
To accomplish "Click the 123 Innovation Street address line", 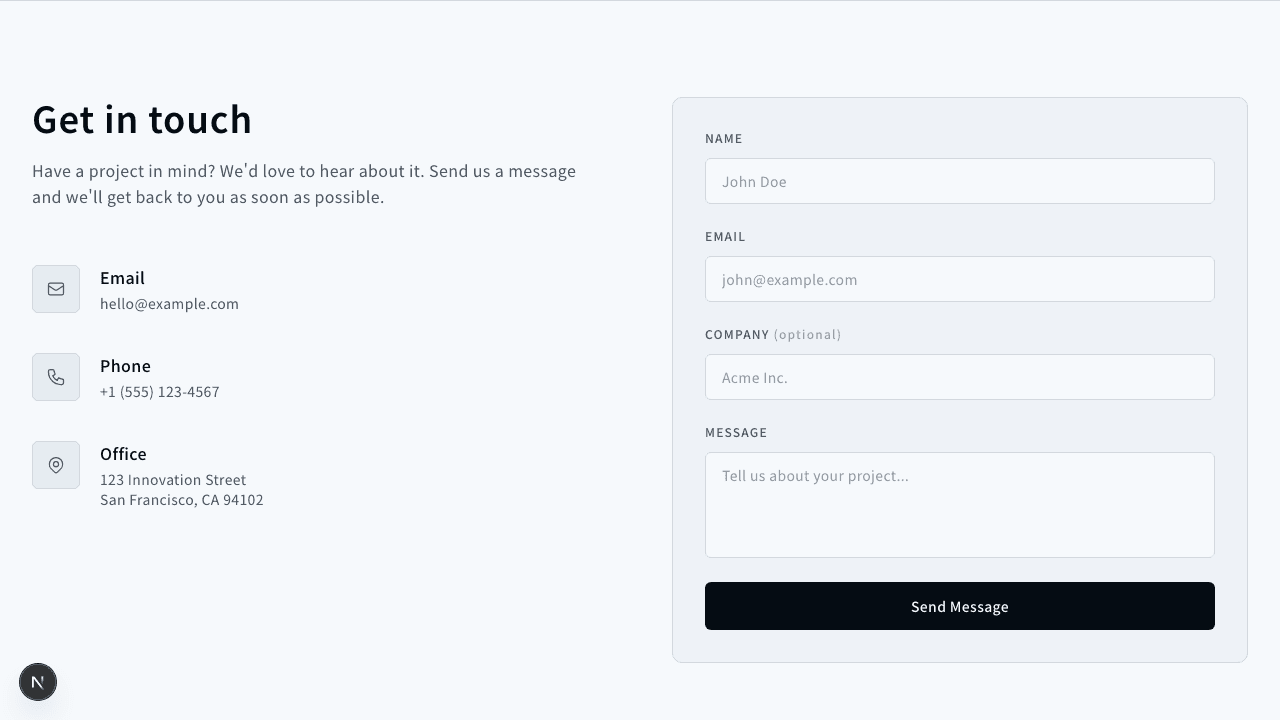I will pyautogui.click(x=173, y=480).
